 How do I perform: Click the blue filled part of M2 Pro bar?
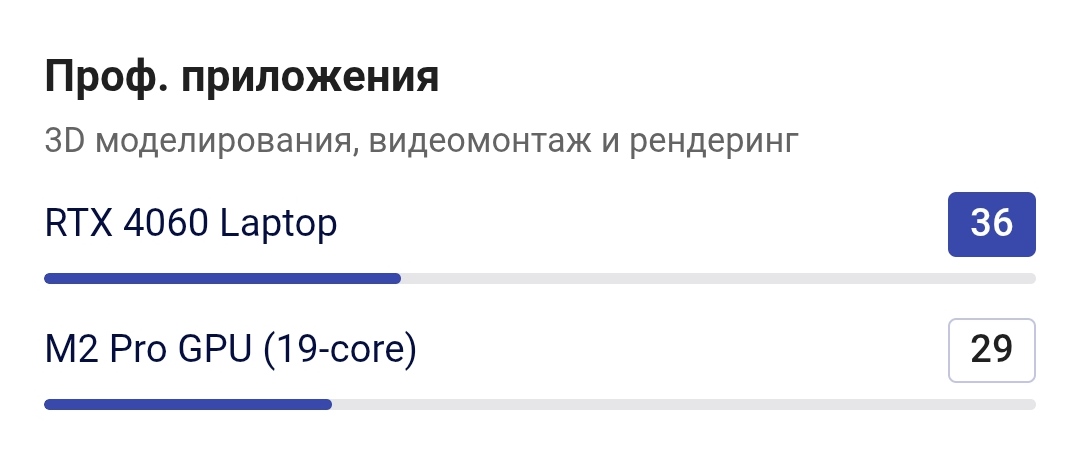point(188,404)
